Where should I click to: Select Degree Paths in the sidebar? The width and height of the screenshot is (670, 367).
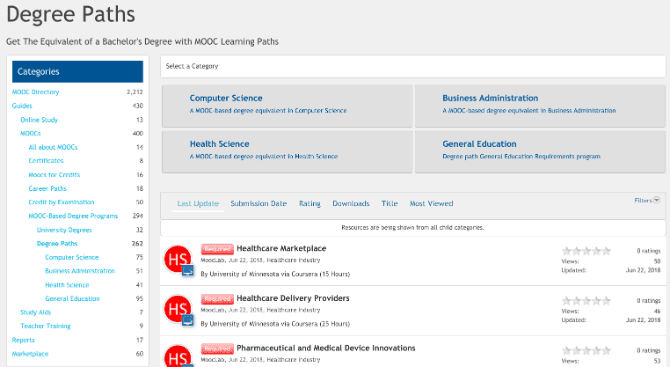point(57,244)
